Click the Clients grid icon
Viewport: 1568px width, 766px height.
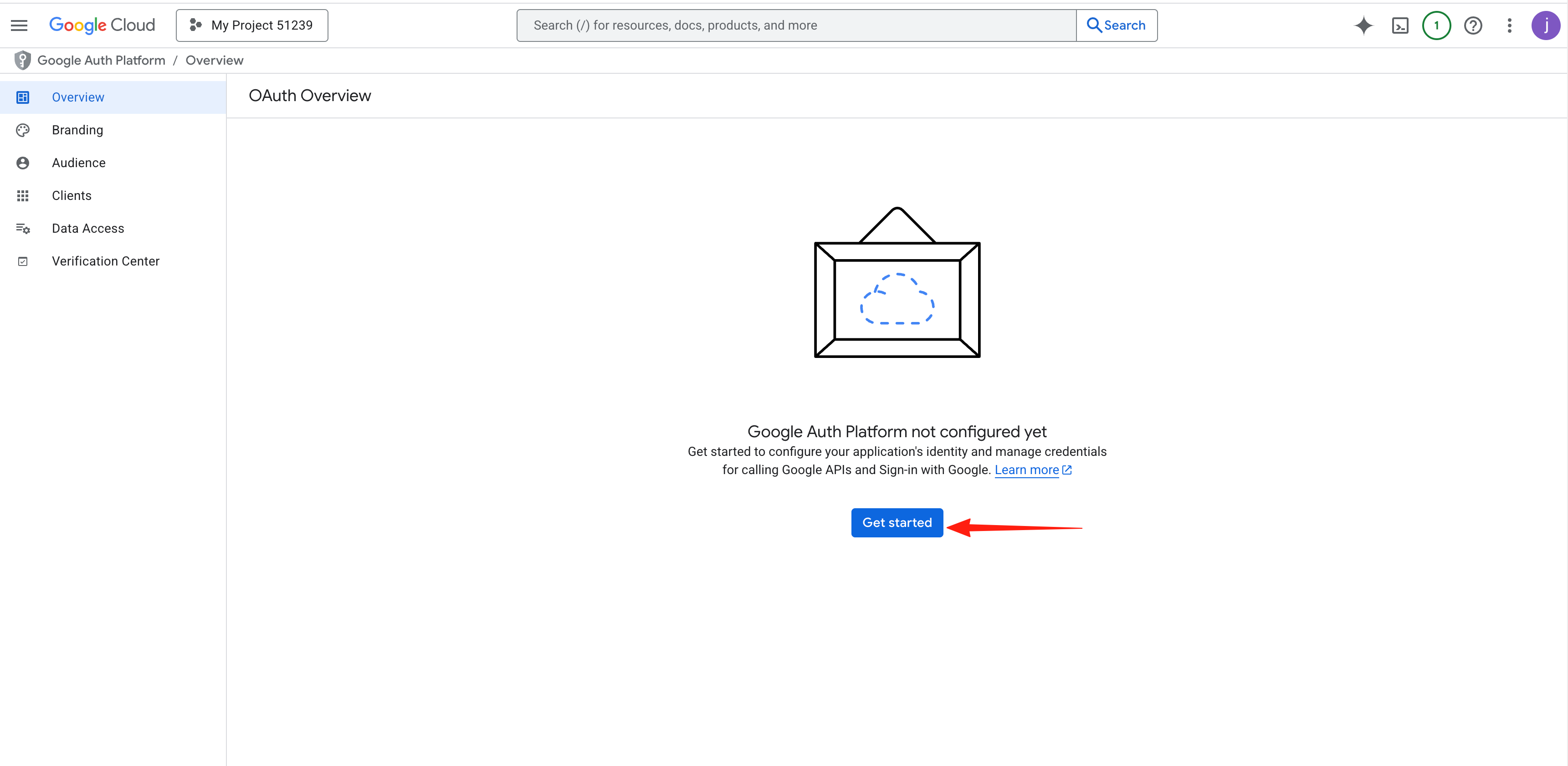22,196
